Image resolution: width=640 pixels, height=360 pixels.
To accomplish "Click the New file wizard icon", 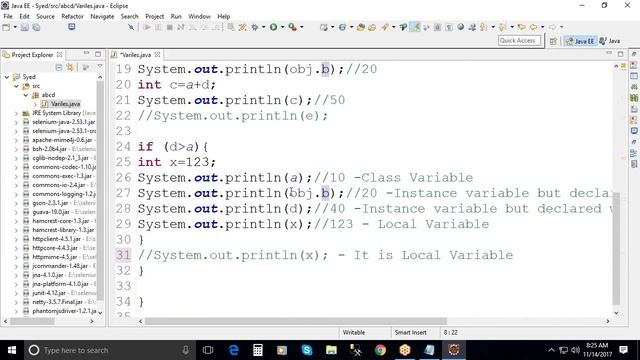I will [x=6, y=27].
